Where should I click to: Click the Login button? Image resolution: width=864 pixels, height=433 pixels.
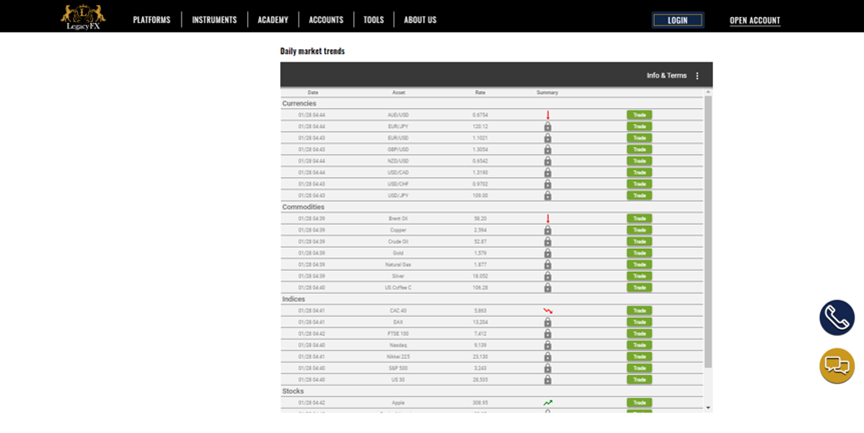pos(677,20)
